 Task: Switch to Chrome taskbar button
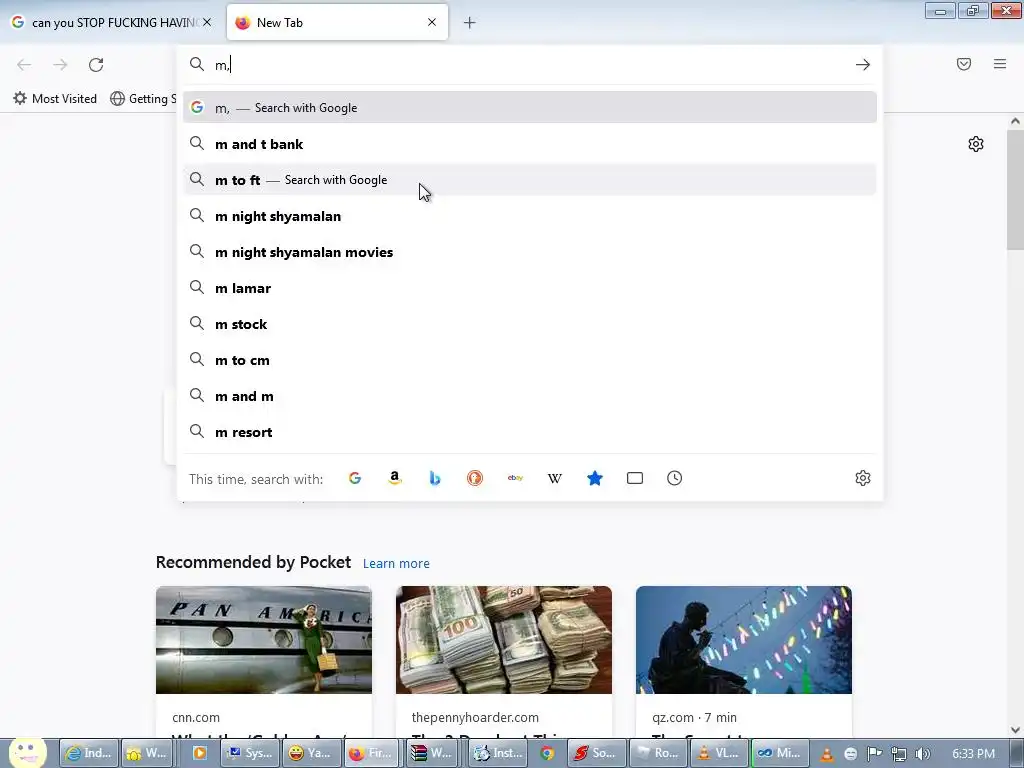click(547, 753)
